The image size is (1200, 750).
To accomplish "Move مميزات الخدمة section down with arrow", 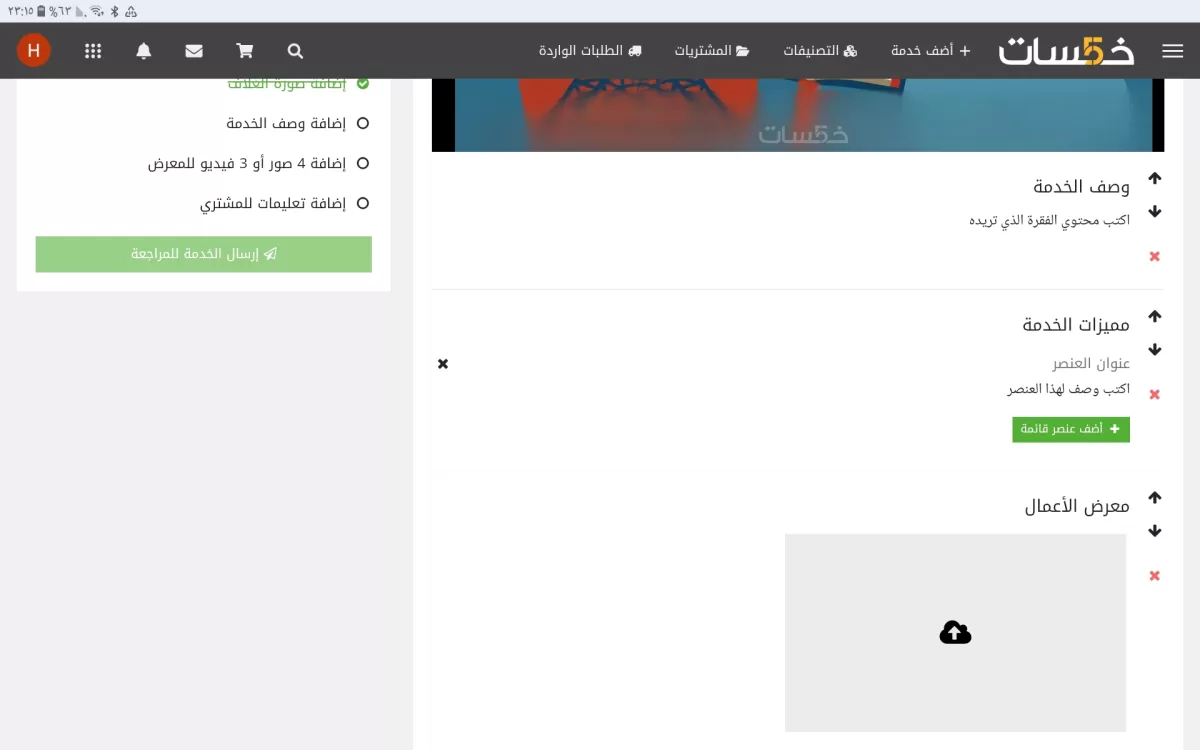I will click(1155, 350).
